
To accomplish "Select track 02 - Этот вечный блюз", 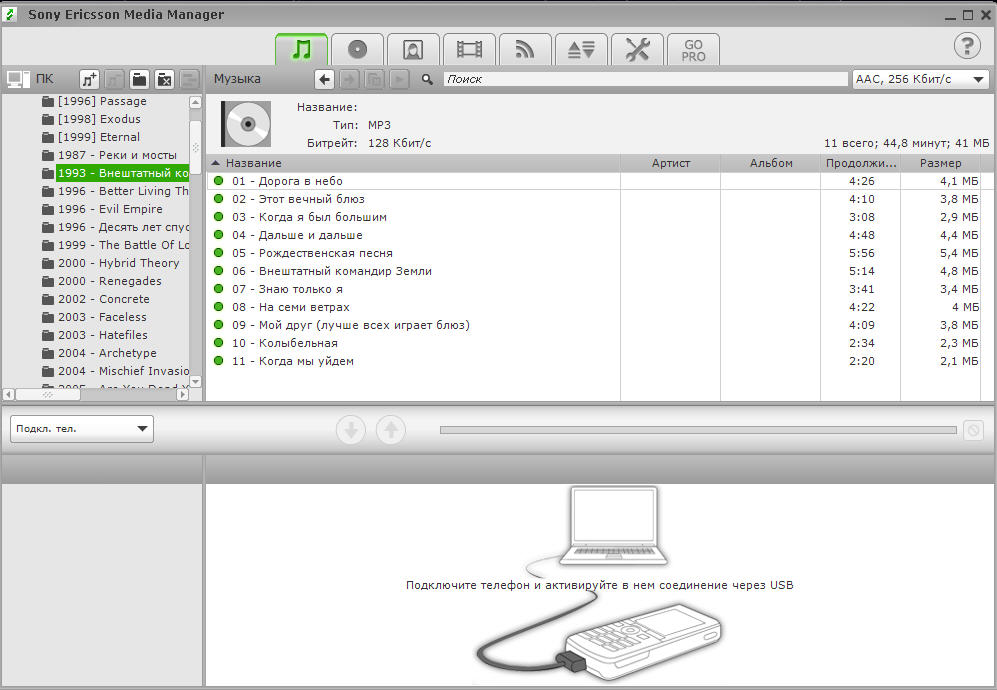I will pyautogui.click(x=593, y=199).
